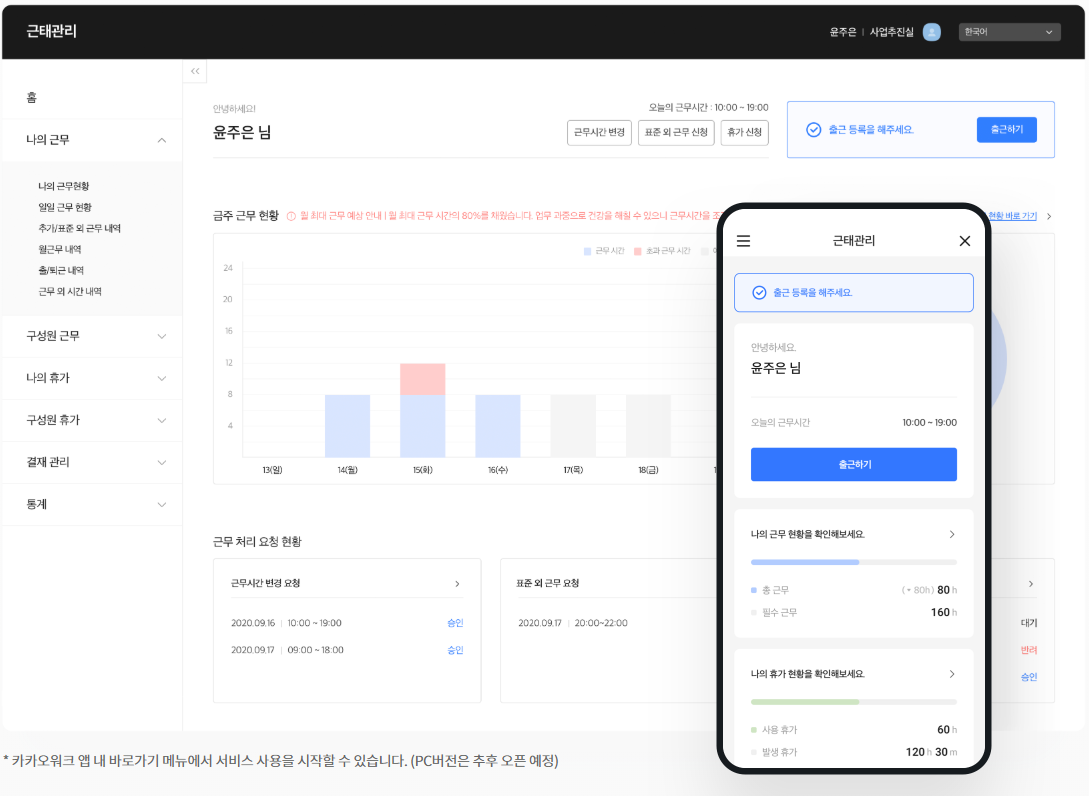Open 근무시간 변경 요청 card arrow
This screenshot has height=796, width=1089.
[x=457, y=583]
